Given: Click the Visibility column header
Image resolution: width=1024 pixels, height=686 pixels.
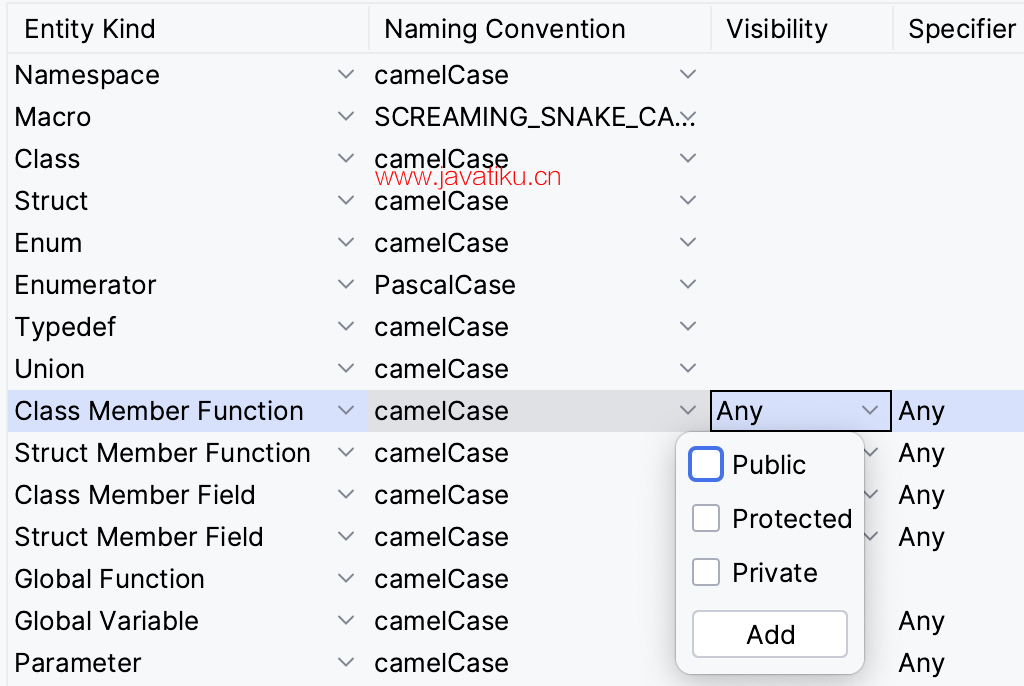Looking at the screenshot, I should tap(777, 29).
